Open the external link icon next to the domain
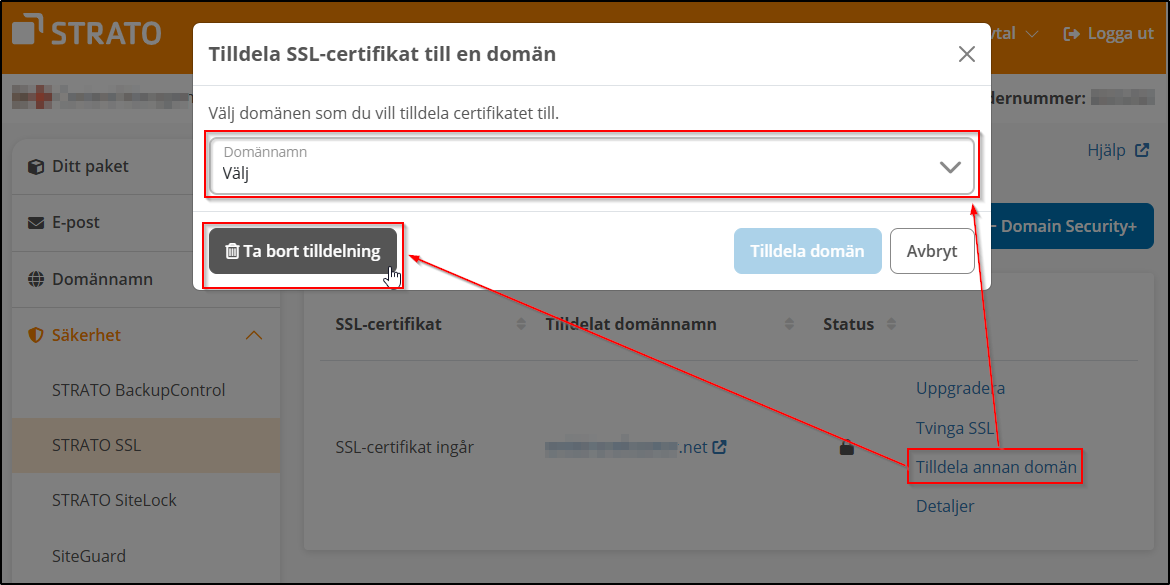The image size is (1170, 585). coord(717,447)
